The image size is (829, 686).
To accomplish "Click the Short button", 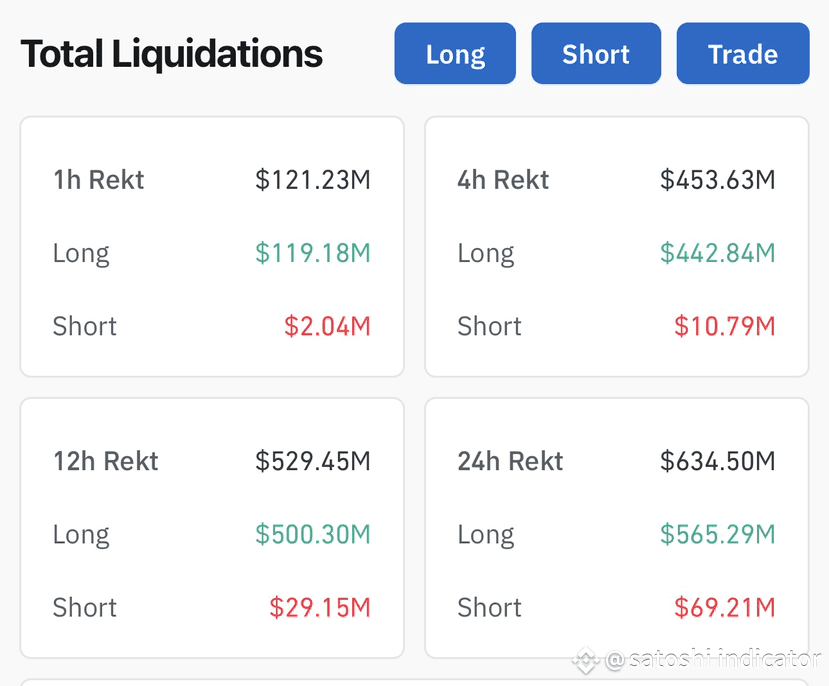I will click(596, 53).
